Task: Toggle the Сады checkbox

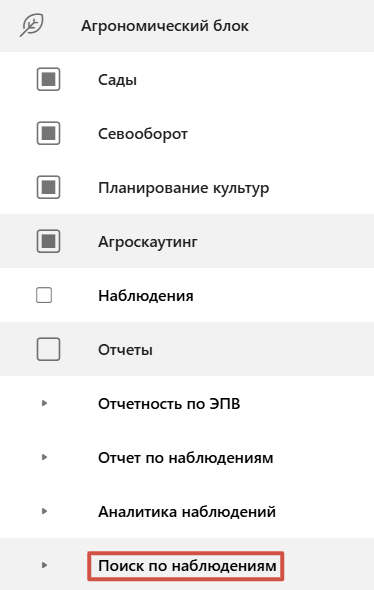Action: click(48, 79)
